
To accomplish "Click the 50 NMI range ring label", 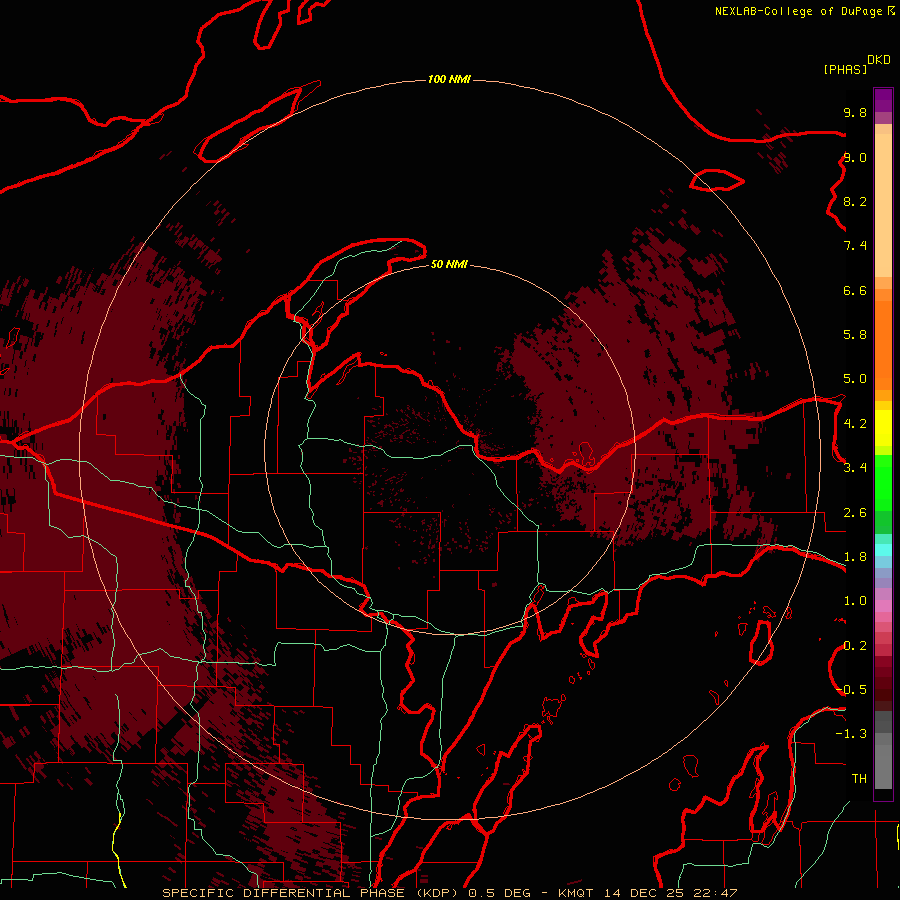I will point(449,264).
